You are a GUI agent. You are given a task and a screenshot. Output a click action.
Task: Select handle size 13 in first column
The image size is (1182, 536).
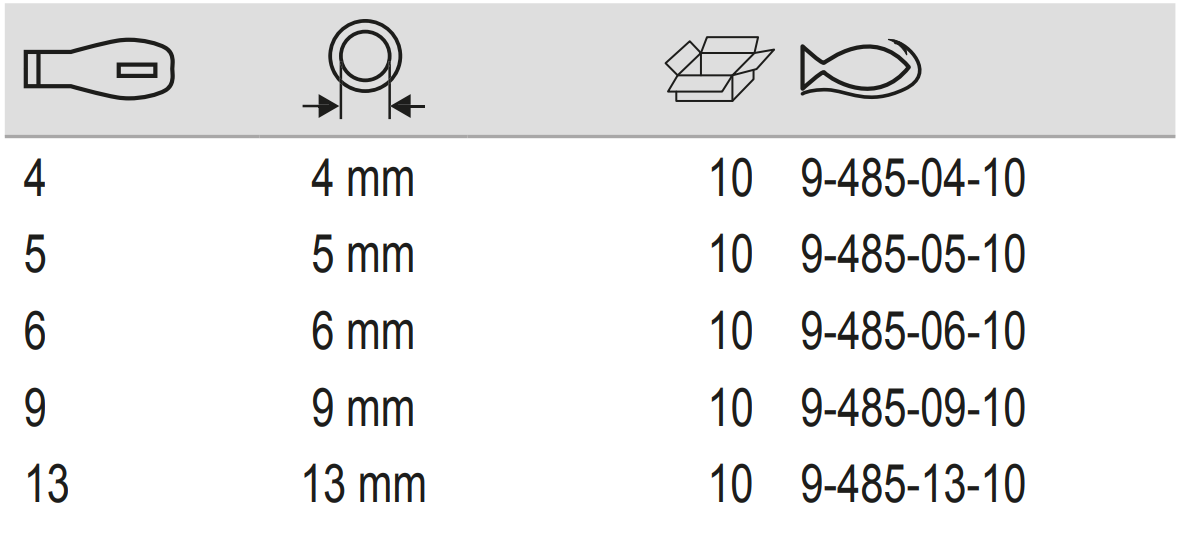click(46, 486)
